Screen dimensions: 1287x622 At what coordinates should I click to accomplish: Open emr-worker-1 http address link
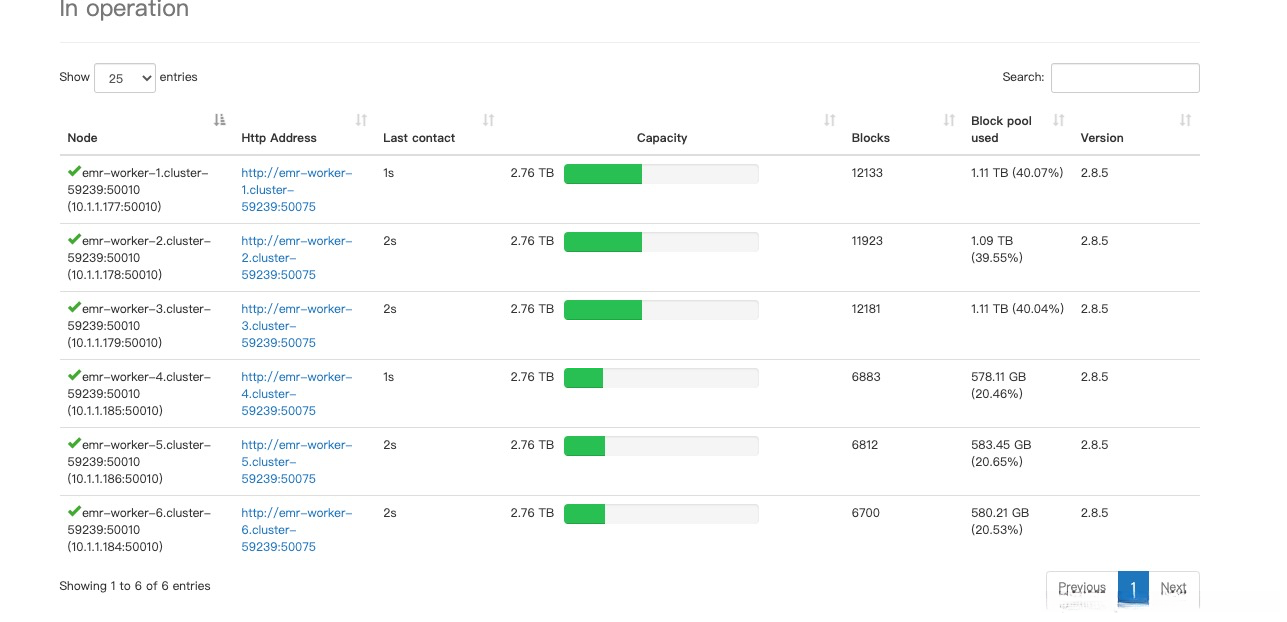point(296,190)
